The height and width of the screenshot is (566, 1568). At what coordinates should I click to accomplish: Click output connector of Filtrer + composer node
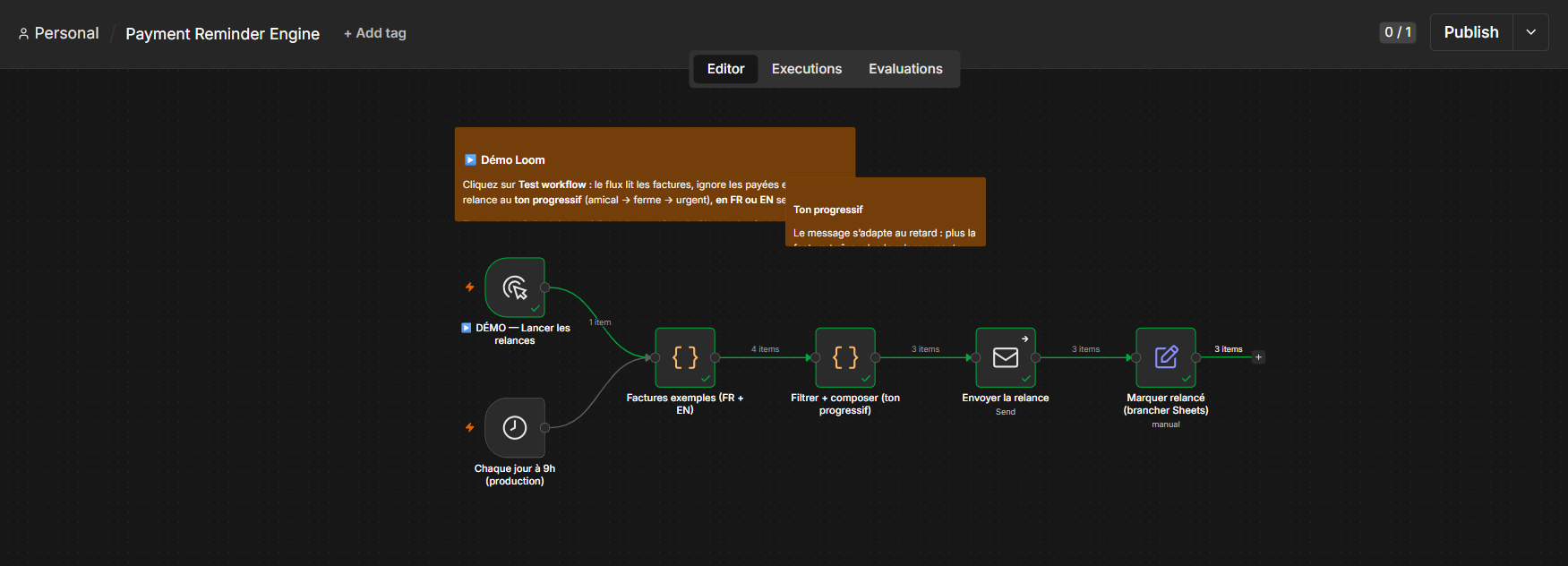click(875, 357)
